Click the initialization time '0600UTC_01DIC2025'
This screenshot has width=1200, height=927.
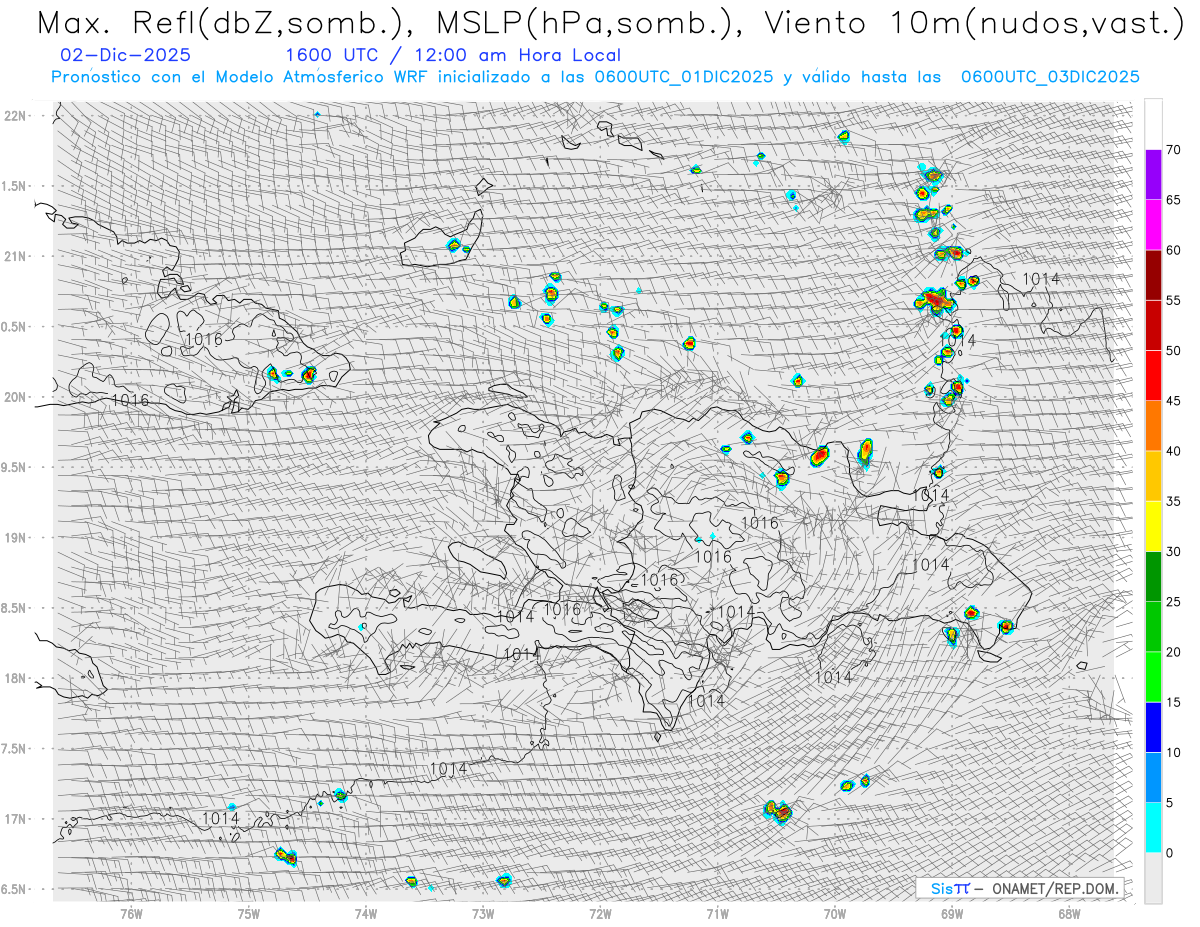click(684, 77)
